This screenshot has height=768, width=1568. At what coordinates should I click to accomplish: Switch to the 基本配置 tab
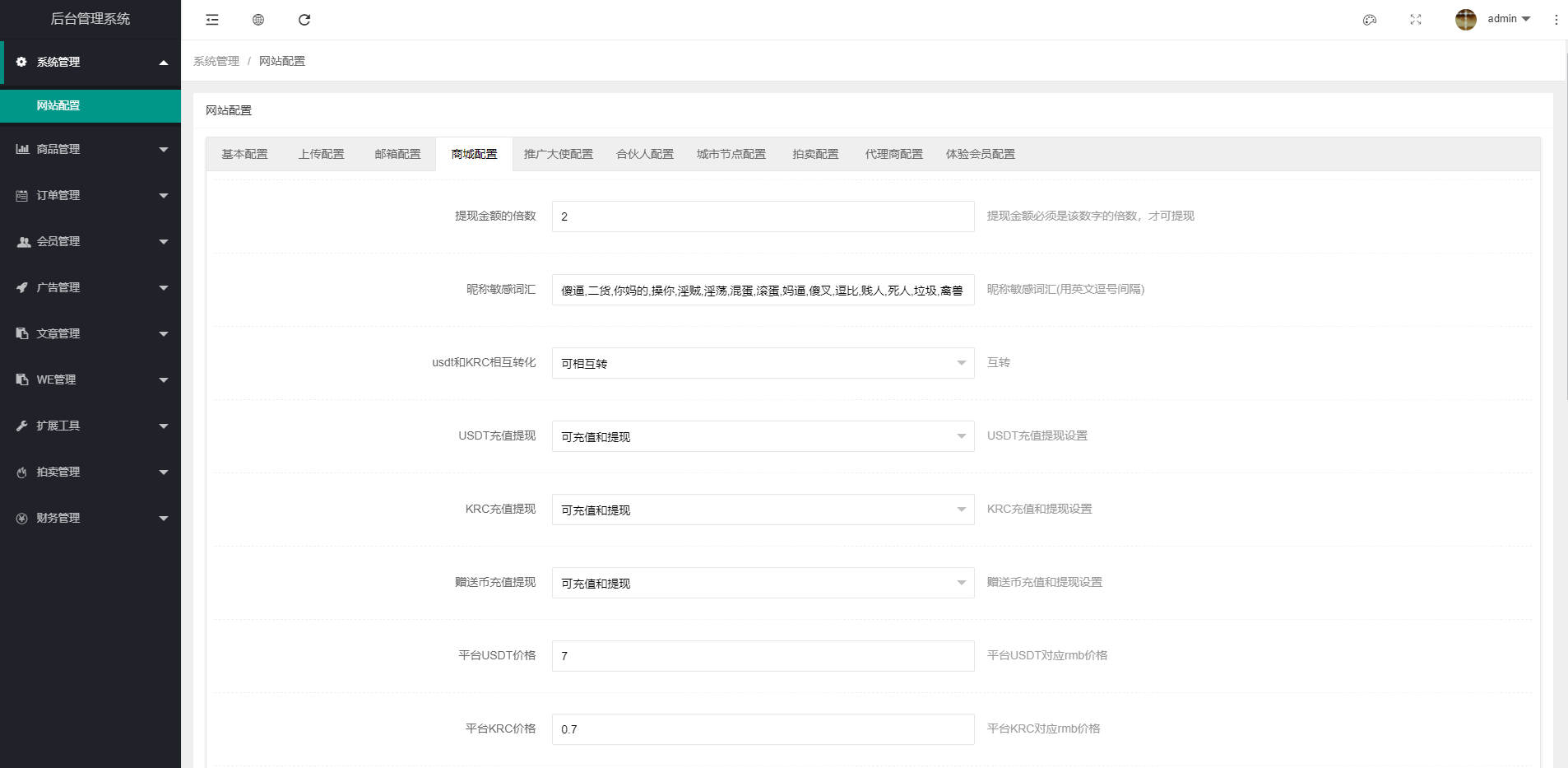[x=244, y=154]
